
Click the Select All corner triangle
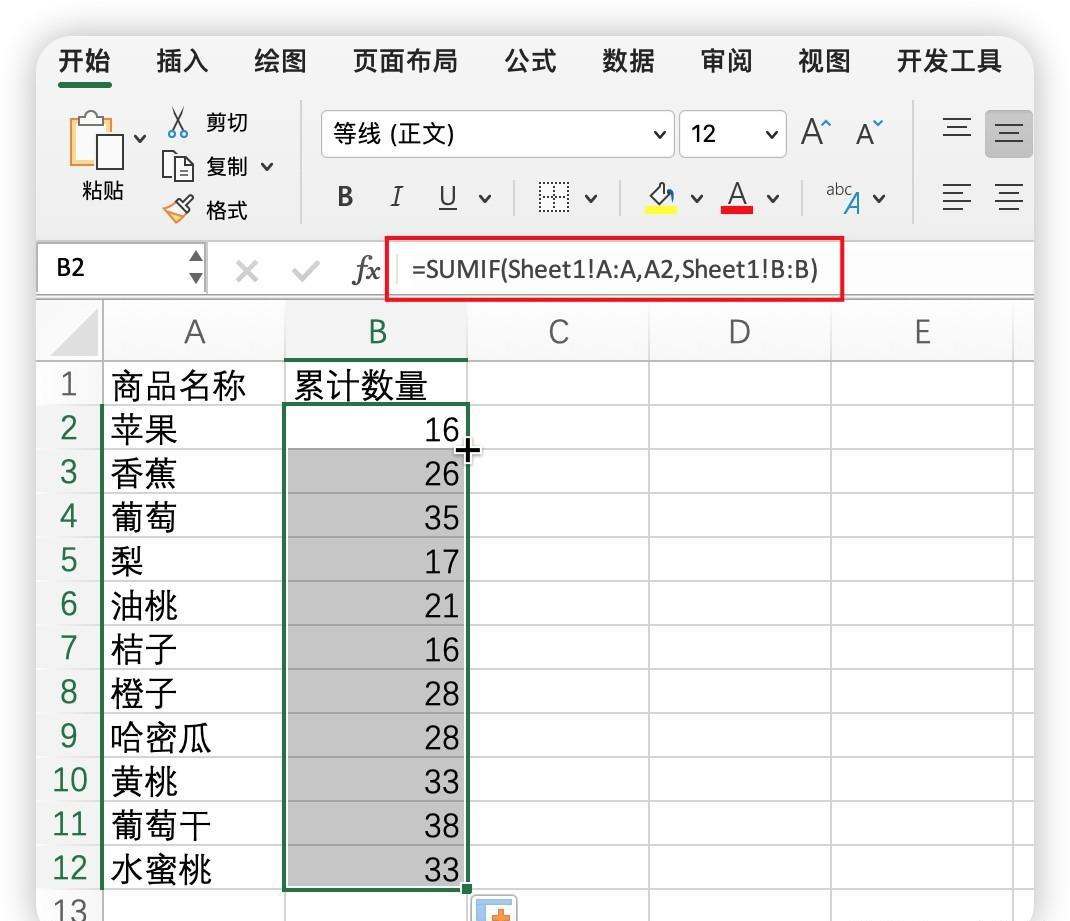76,332
